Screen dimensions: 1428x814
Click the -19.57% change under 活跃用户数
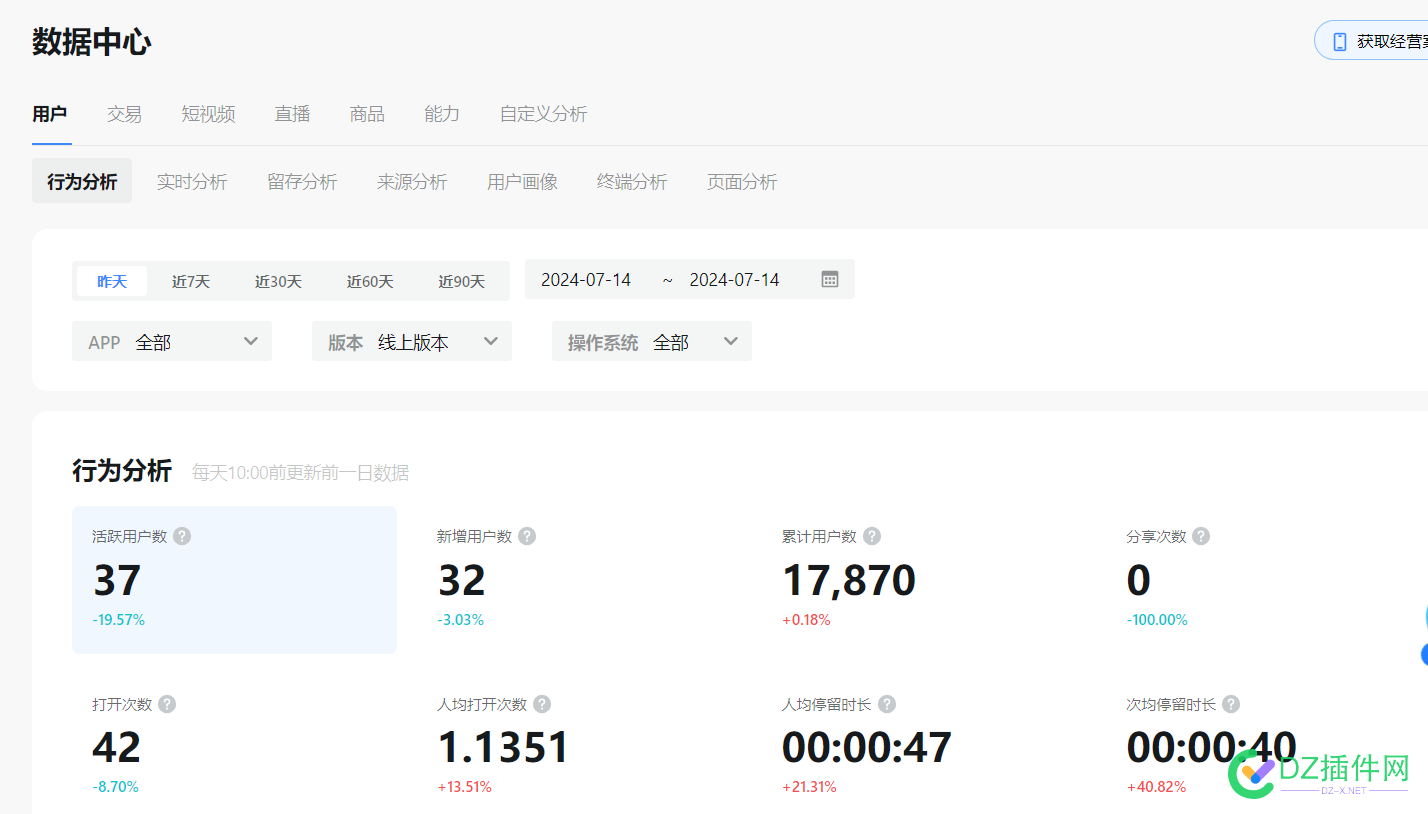[119, 620]
